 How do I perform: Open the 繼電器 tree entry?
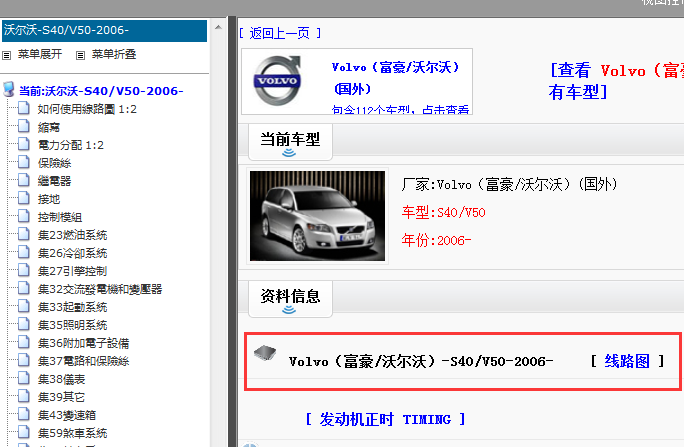click(x=54, y=181)
